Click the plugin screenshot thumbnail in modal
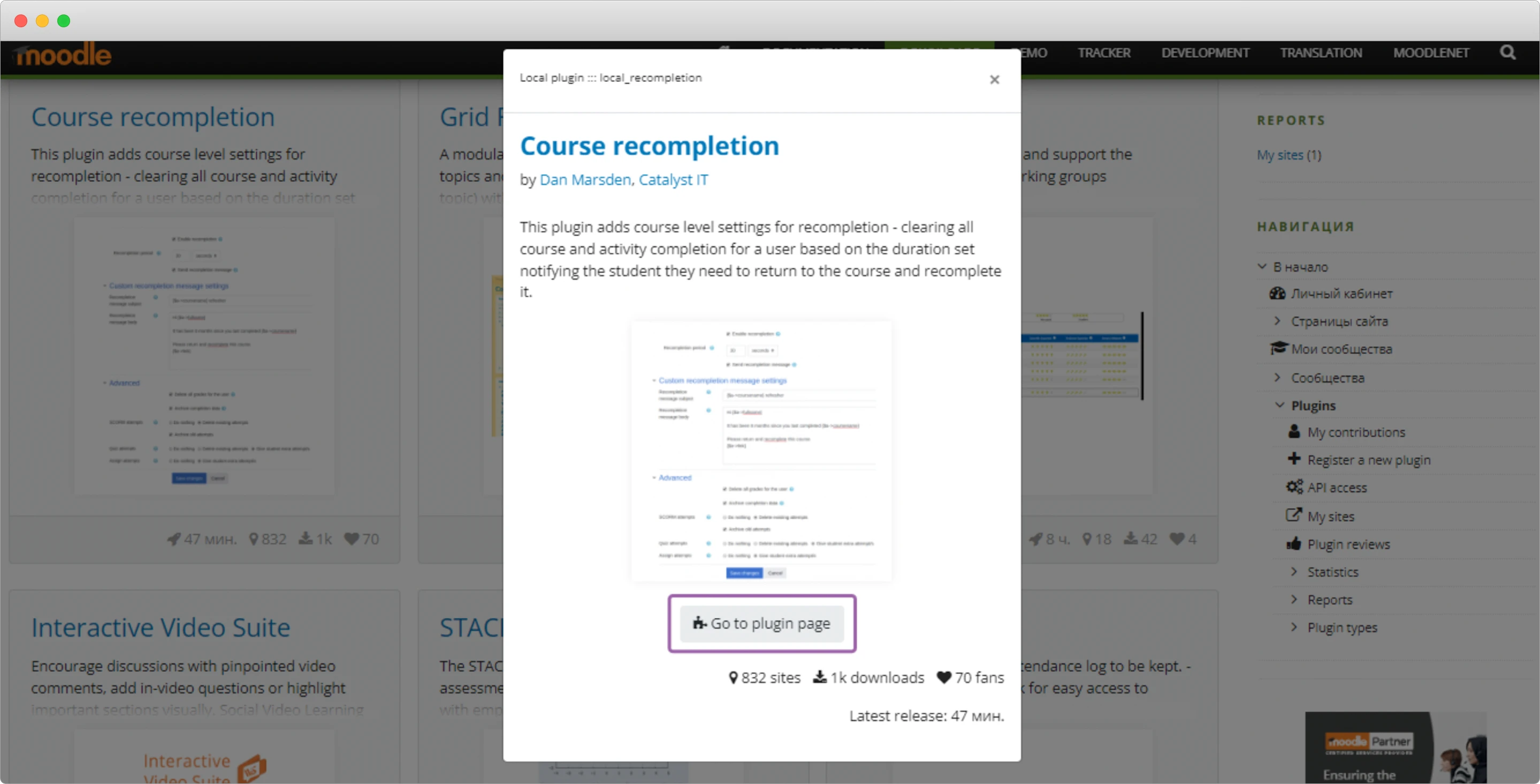This screenshot has height=784, width=1540. pyautogui.click(x=761, y=451)
